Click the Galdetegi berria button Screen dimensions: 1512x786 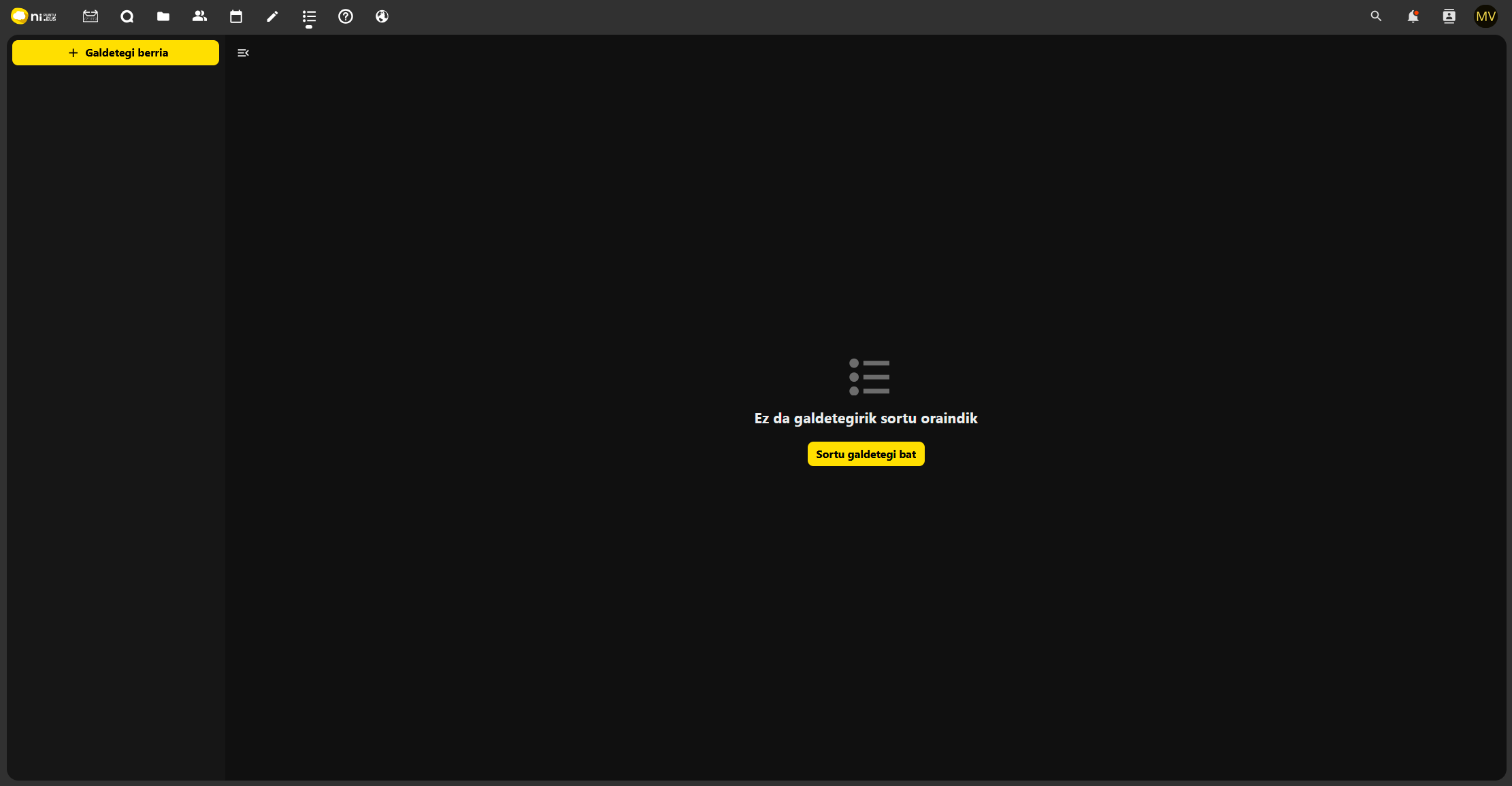[x=116, y=53]
